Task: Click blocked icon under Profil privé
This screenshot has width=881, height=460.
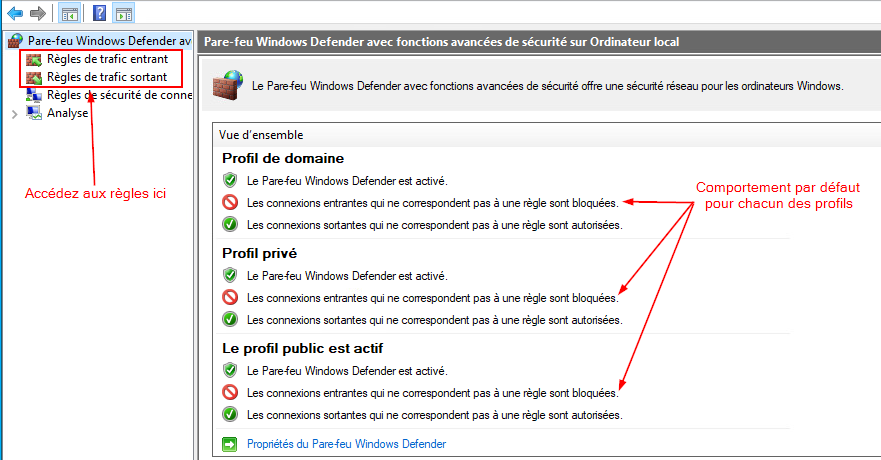Action: click(x=230, y=297)
